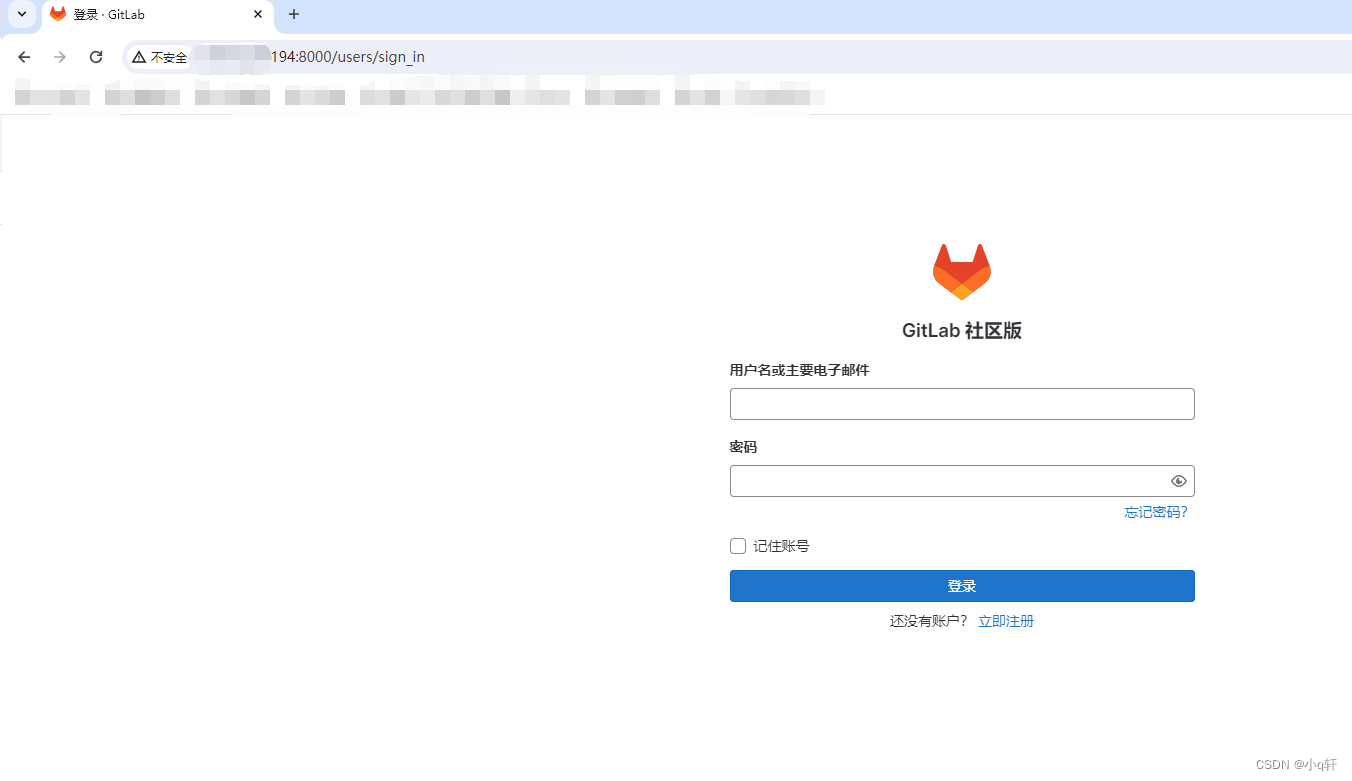Image resolution: width=1352 pixels, height=781 pixels.
Task: Select the 登录 · GitLab browser tab
Action: (x=157, y=15)
